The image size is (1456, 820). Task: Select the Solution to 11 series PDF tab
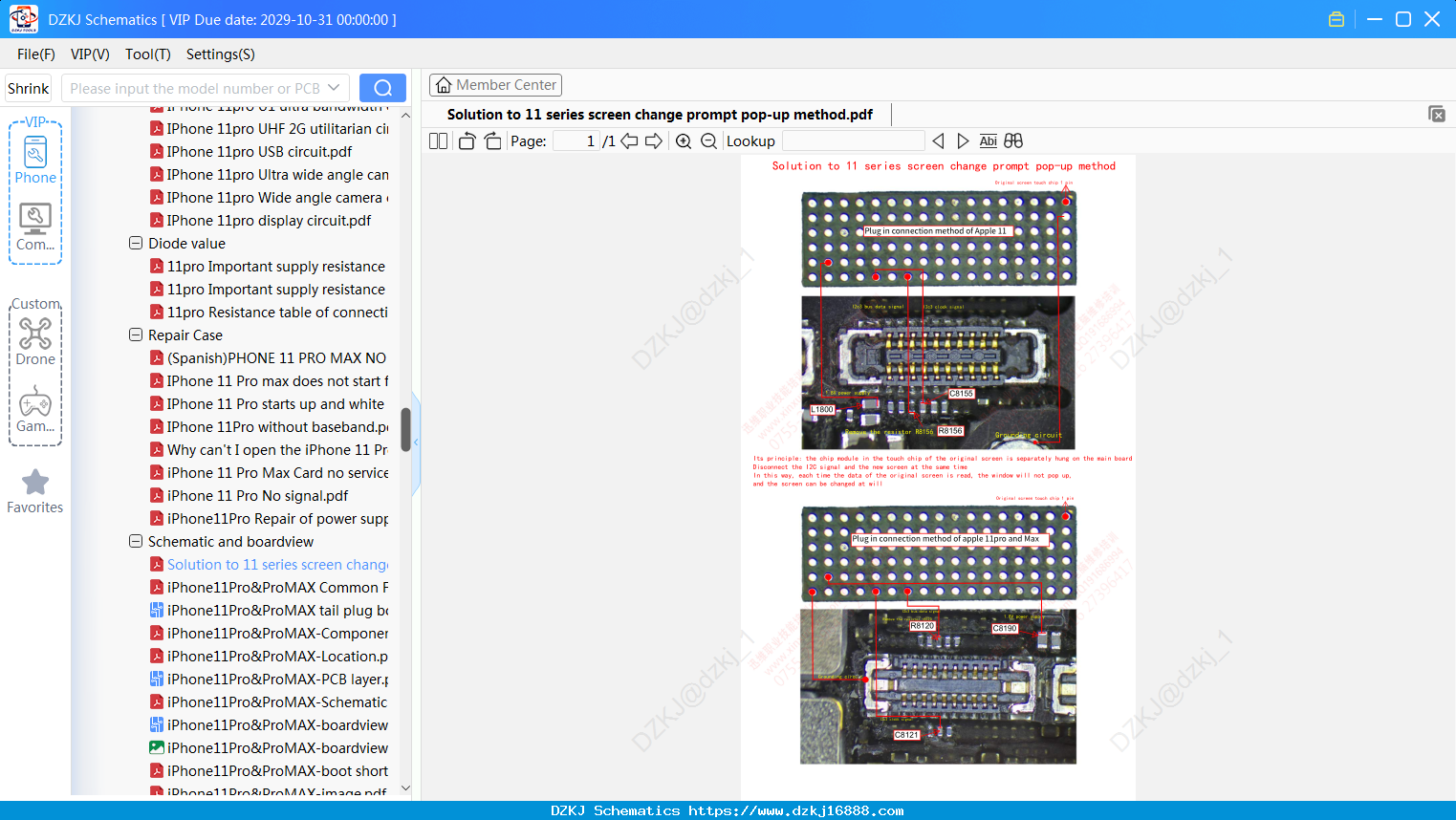tap(660, 115)
